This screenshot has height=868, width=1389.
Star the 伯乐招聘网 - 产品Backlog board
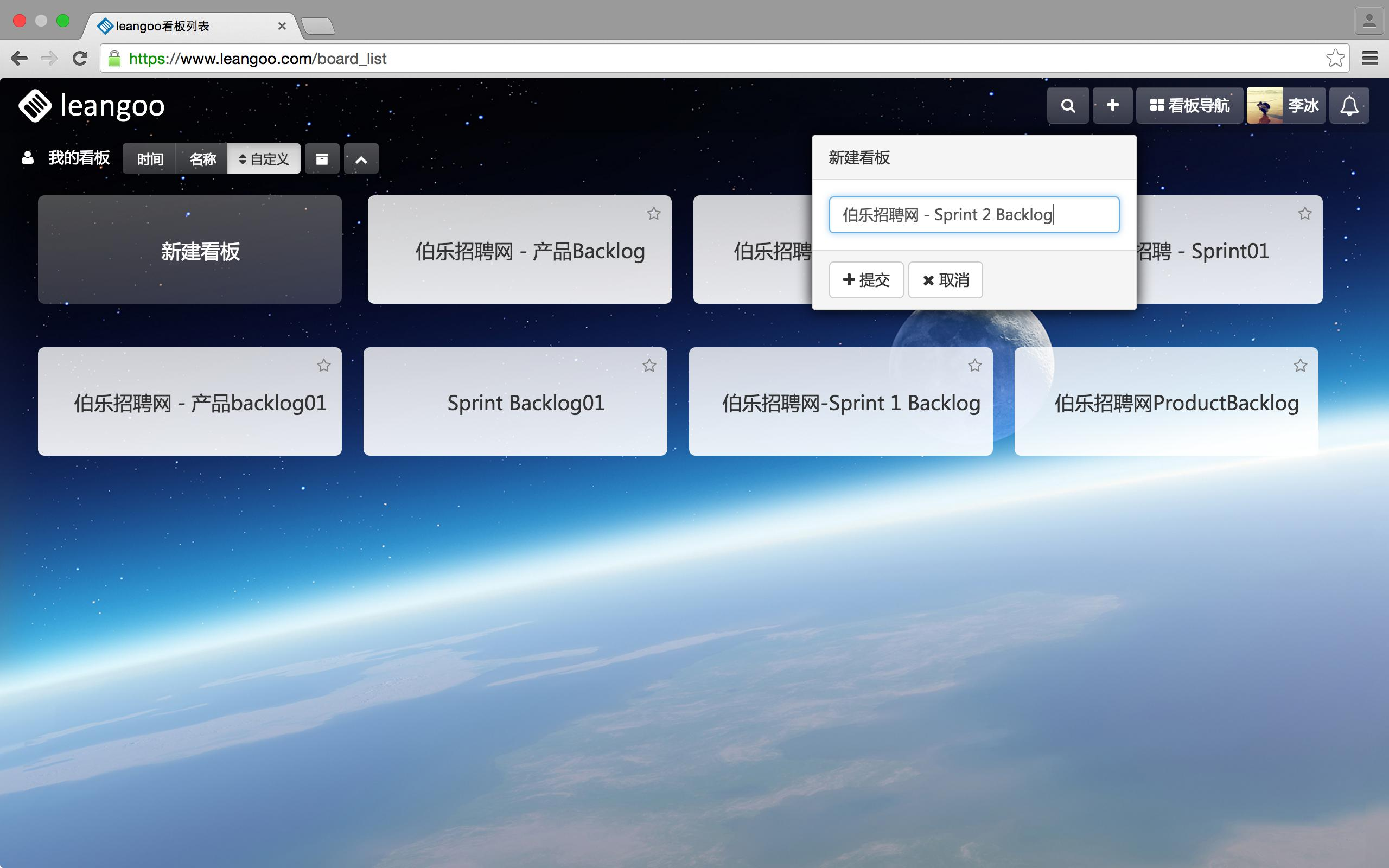654,214
